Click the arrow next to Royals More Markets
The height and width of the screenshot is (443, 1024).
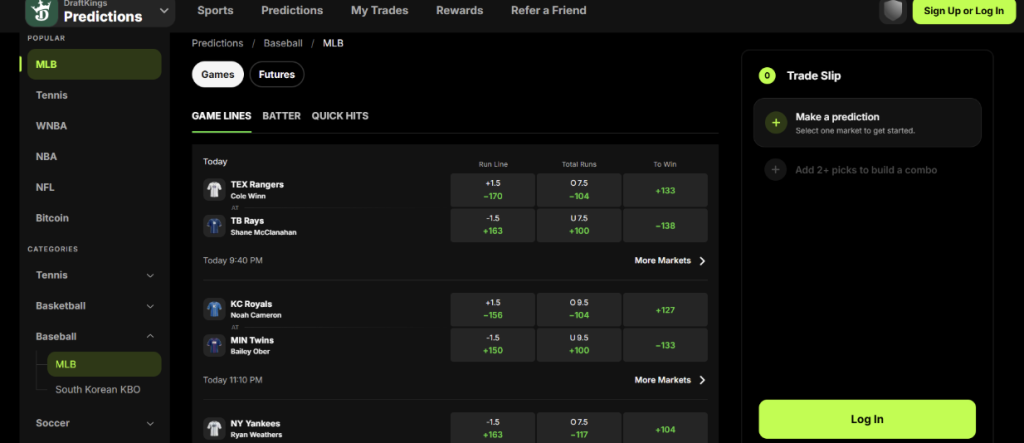tap(703, 380)
